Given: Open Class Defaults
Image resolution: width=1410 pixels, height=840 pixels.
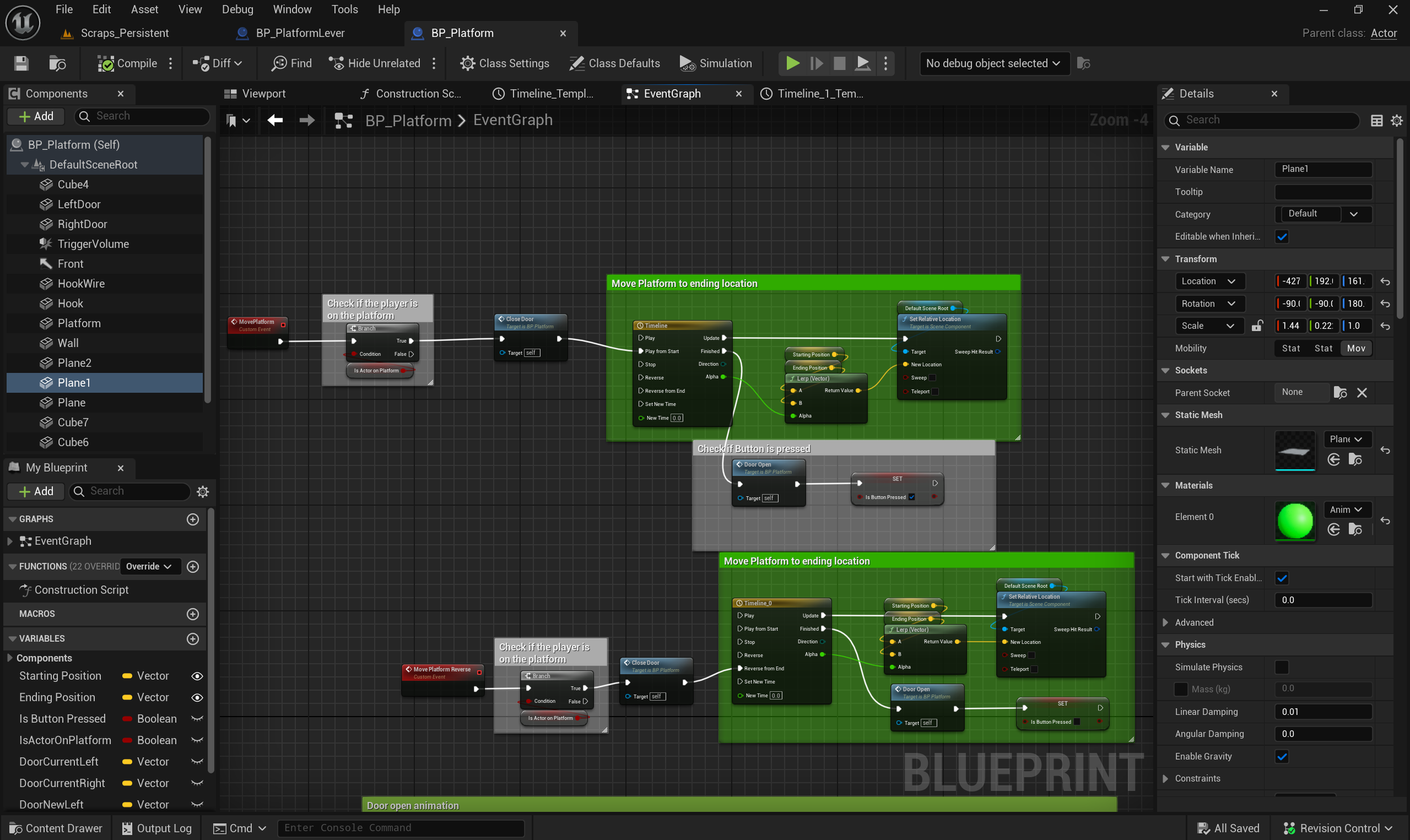Looking at the screenshot, I should [614, 63].
